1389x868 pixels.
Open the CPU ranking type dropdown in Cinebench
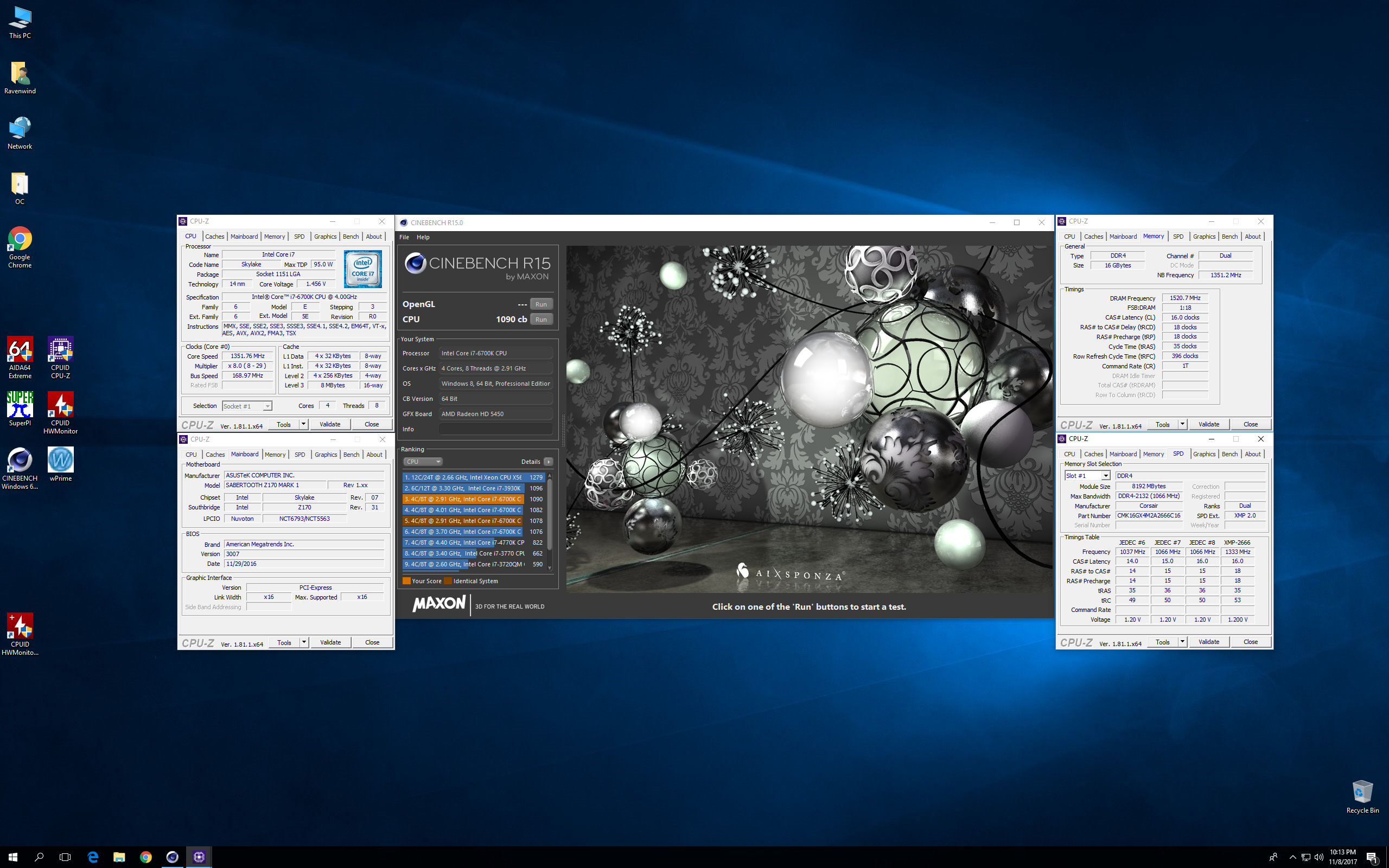pos(423,462)
